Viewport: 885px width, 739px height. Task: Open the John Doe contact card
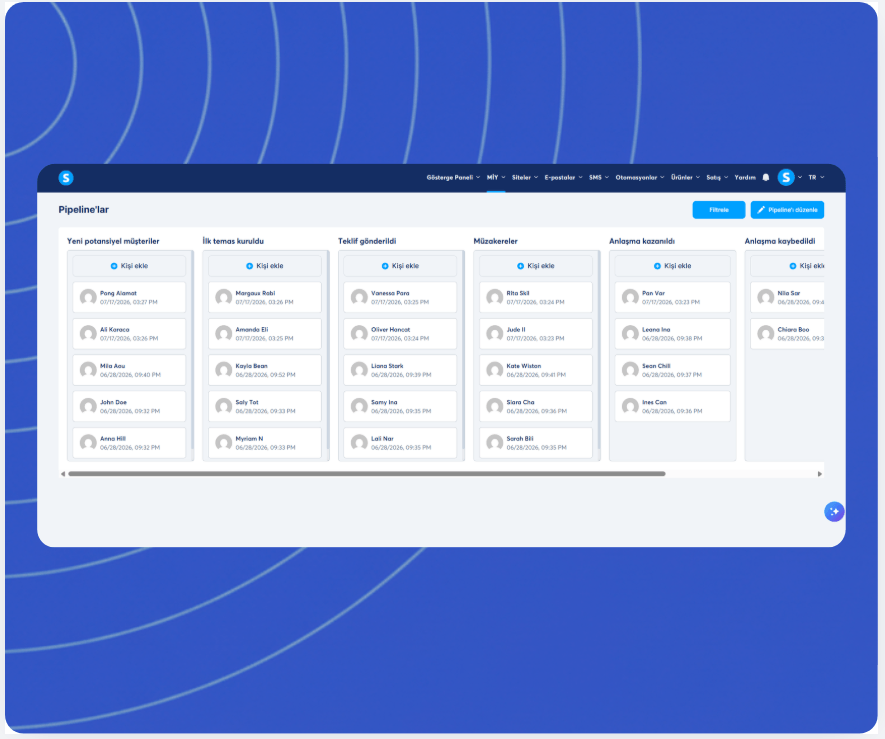coord(129,406)
